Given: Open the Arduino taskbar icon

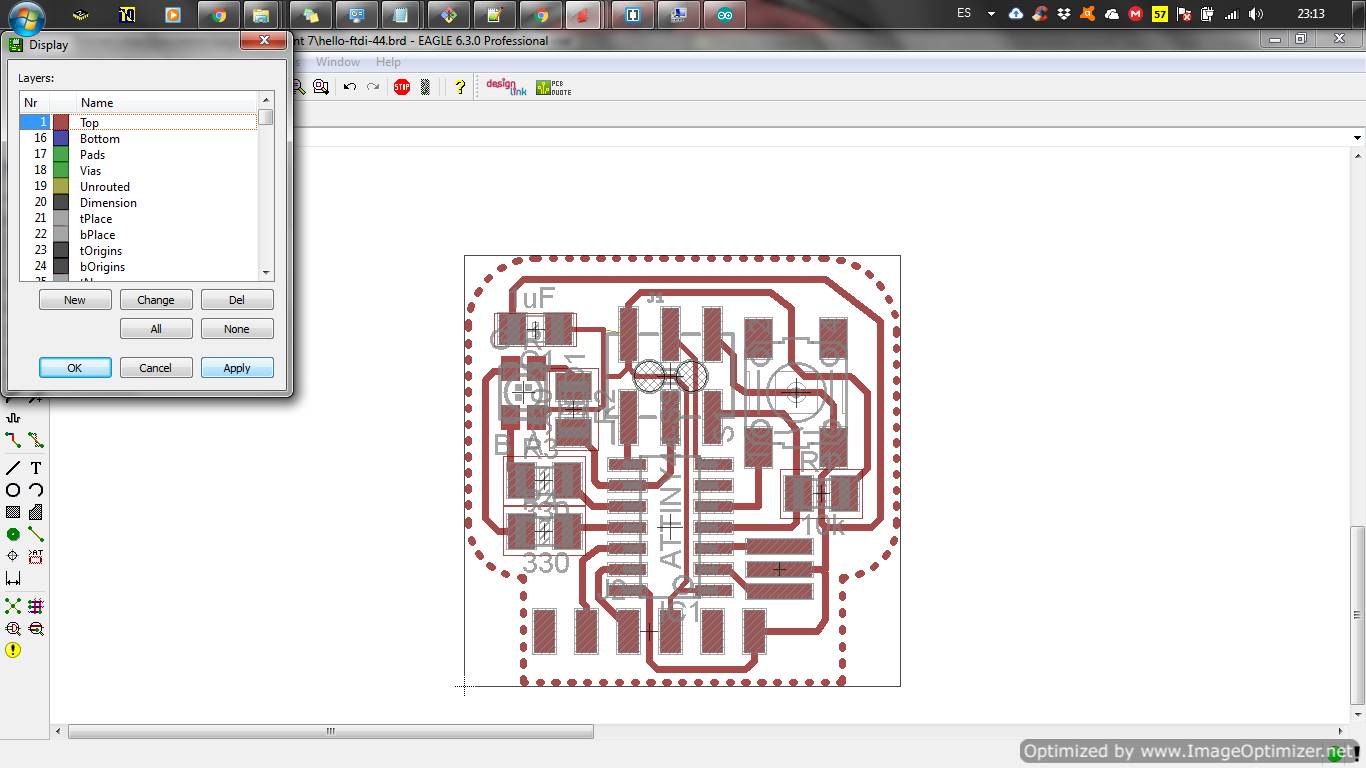Looking at the screenshot, I should [x=725, y=15].
